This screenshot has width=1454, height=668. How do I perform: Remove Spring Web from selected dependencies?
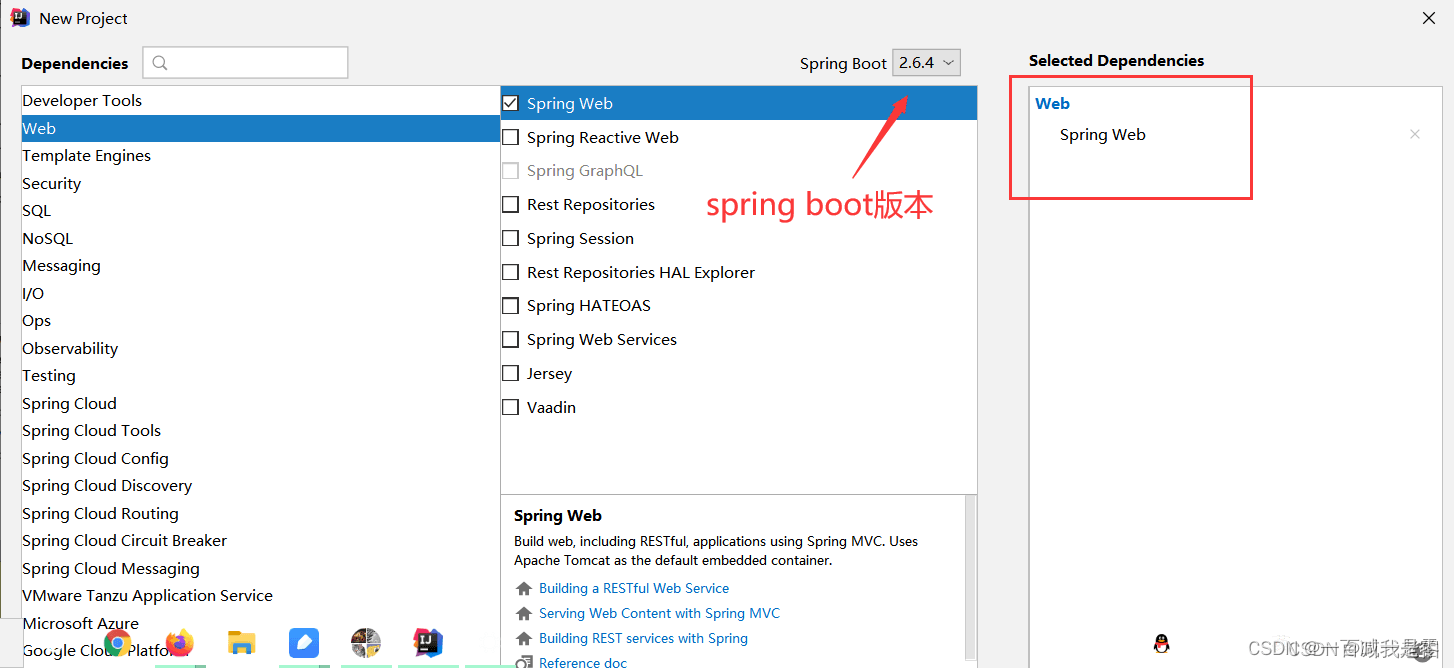pyautogui.click(x=1414, y=134)
